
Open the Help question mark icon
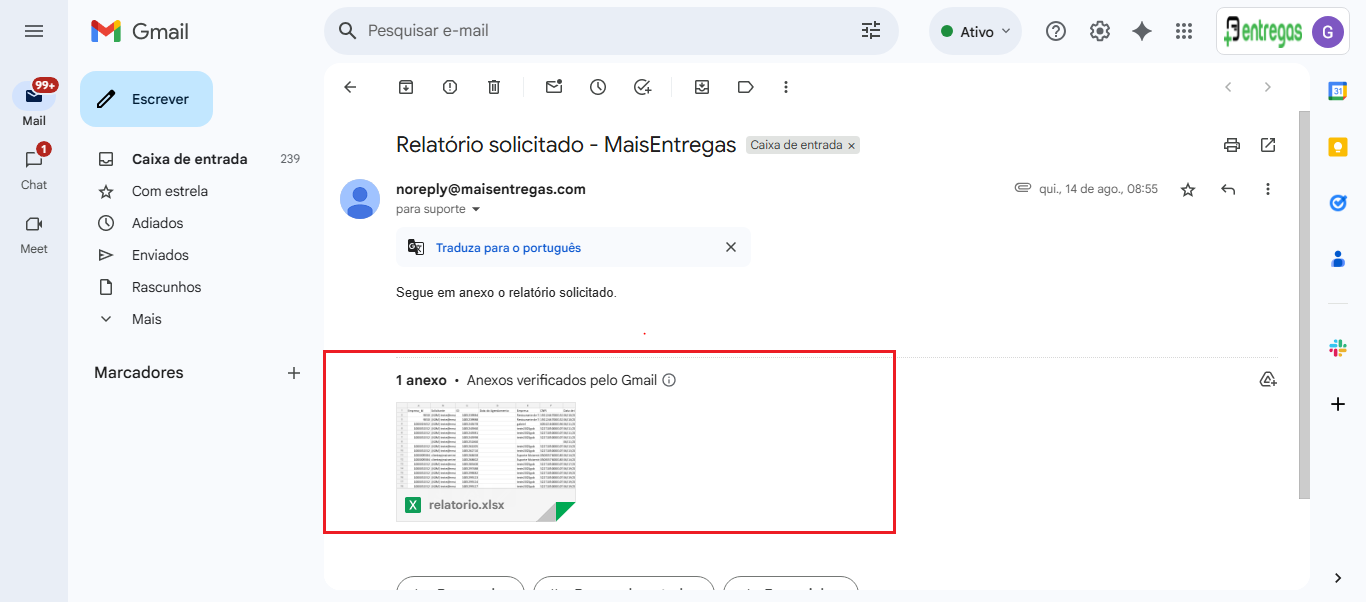[1056, 31]
